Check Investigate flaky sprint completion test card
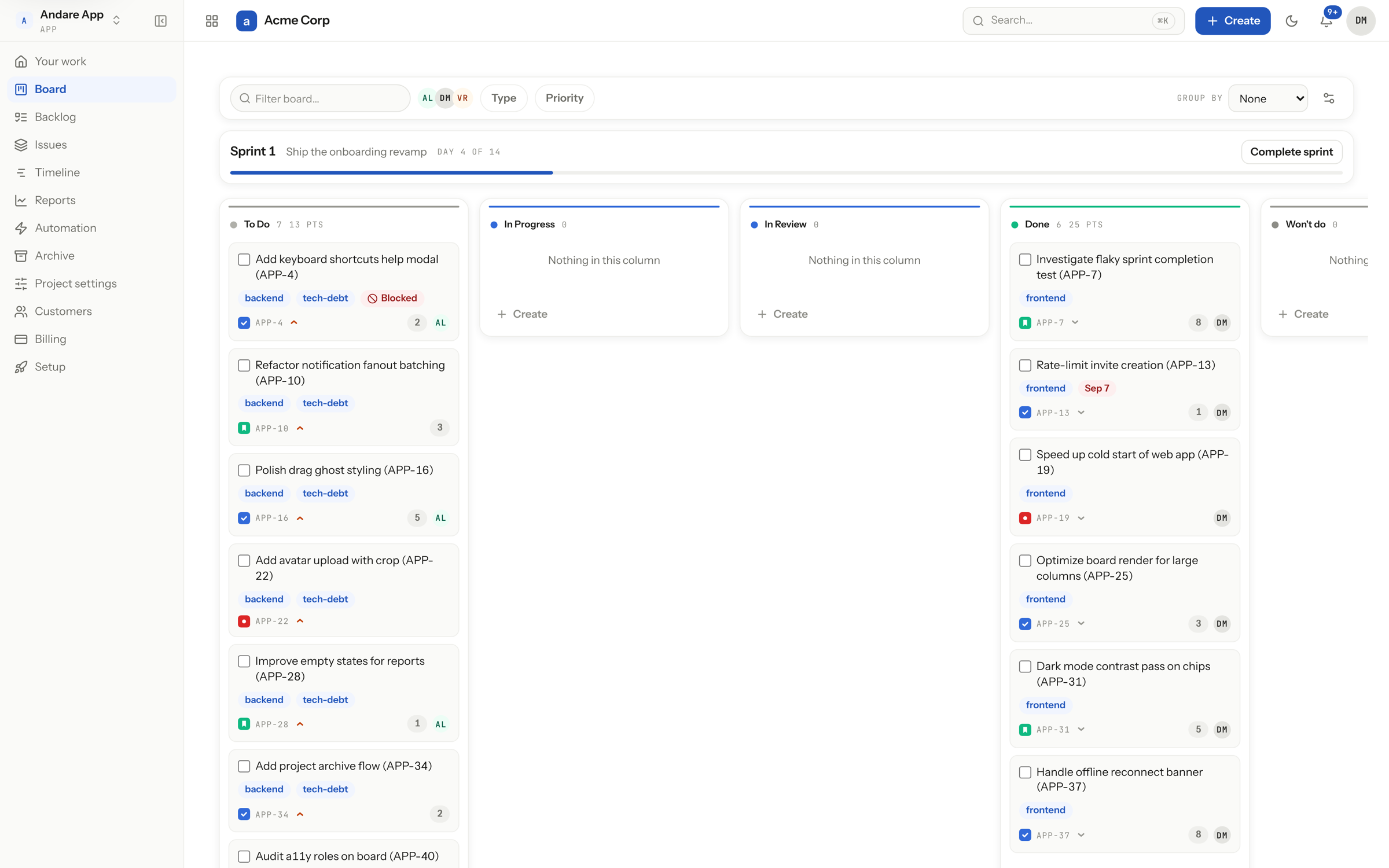The image size is (1389, 868). point(1025,260)
